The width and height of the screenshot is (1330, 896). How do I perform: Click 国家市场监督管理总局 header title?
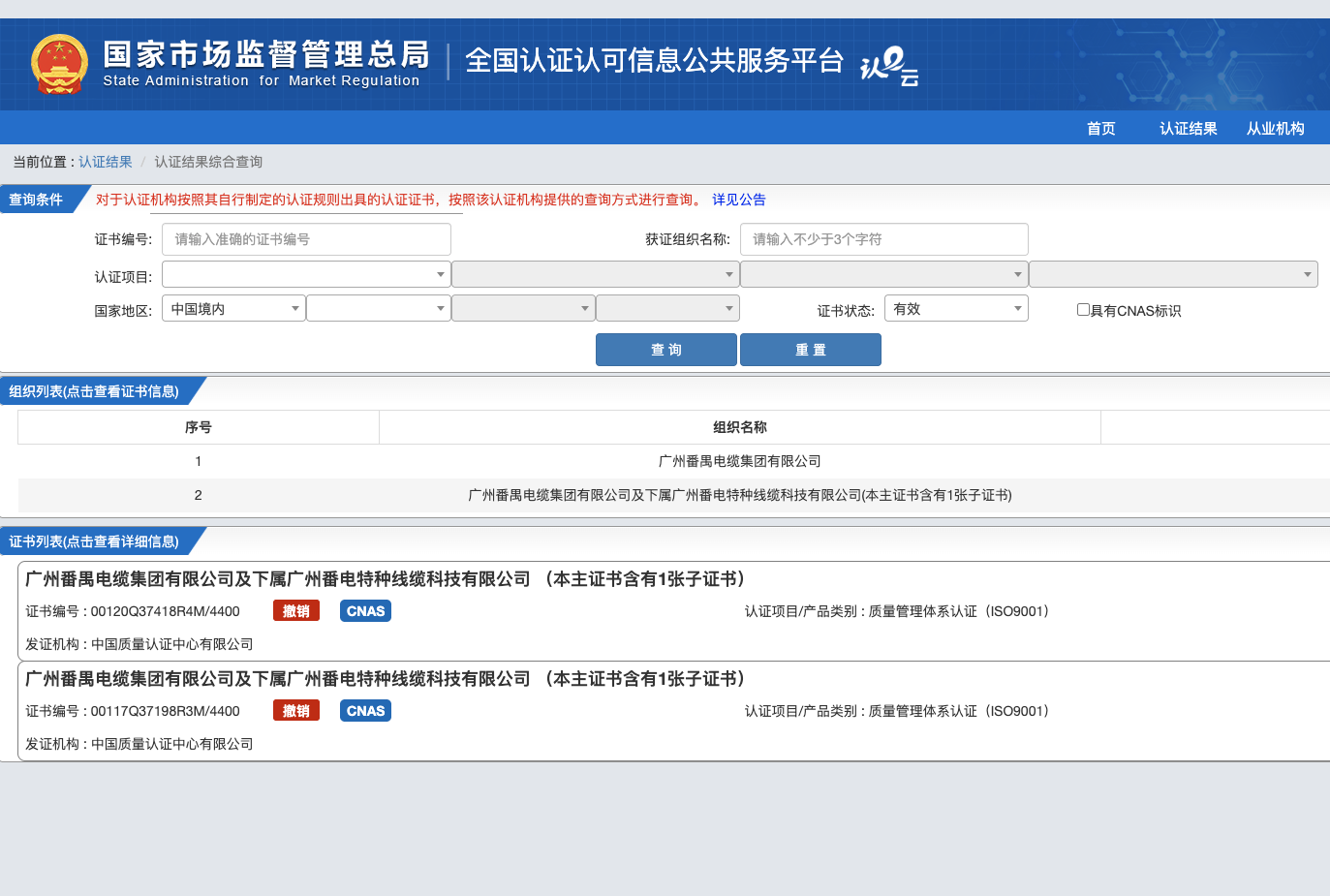point(266,54)
